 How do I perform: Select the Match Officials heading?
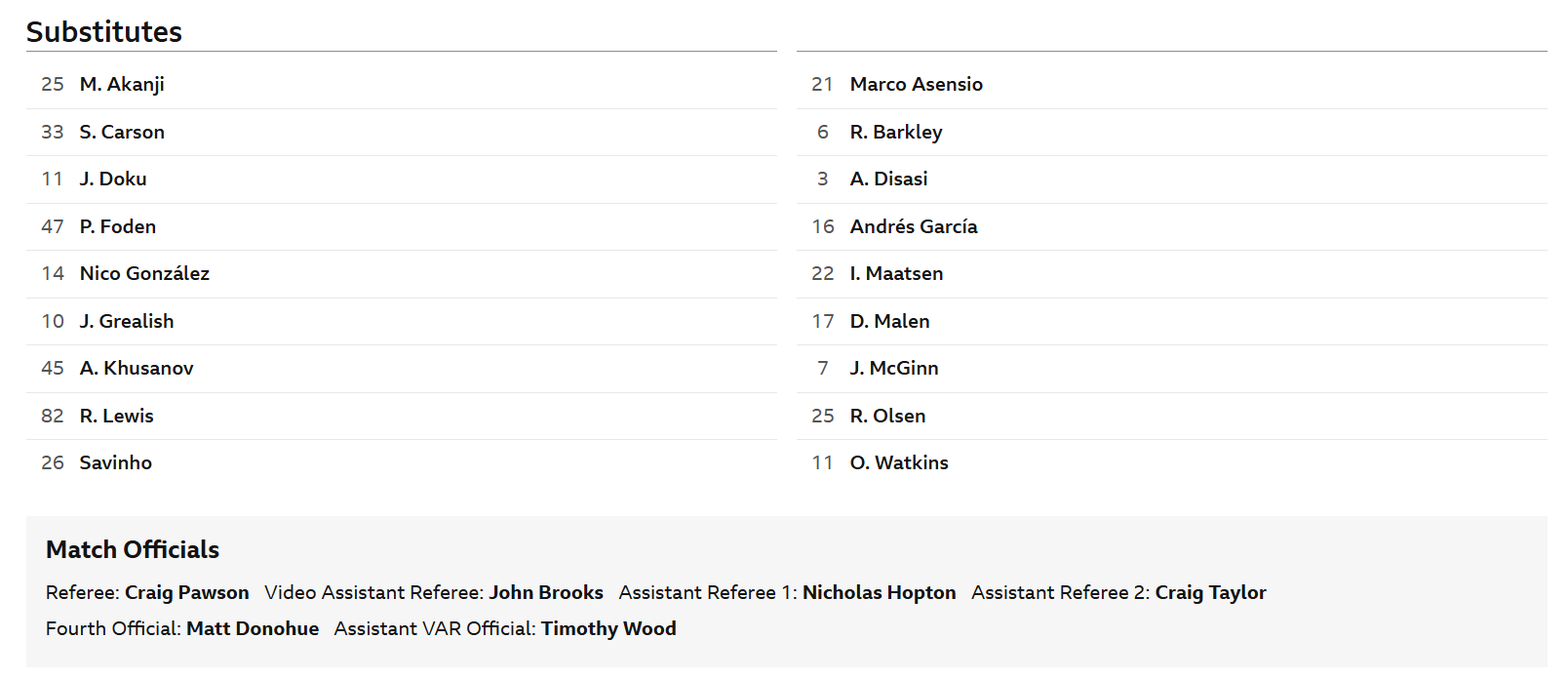click(x=133, y=550)
